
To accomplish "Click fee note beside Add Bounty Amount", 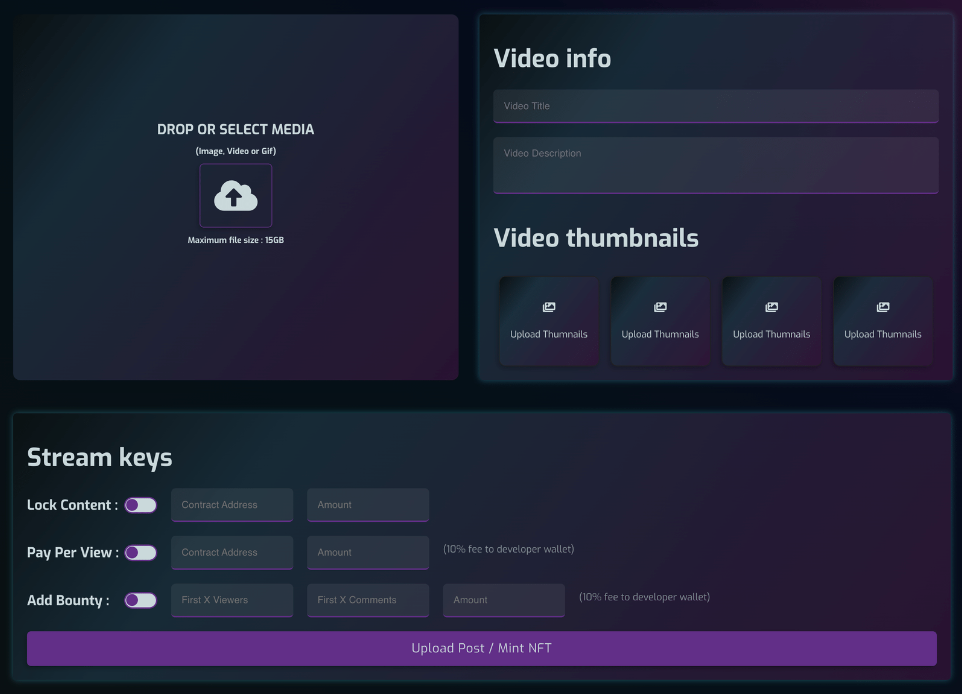I will point(644,597).
